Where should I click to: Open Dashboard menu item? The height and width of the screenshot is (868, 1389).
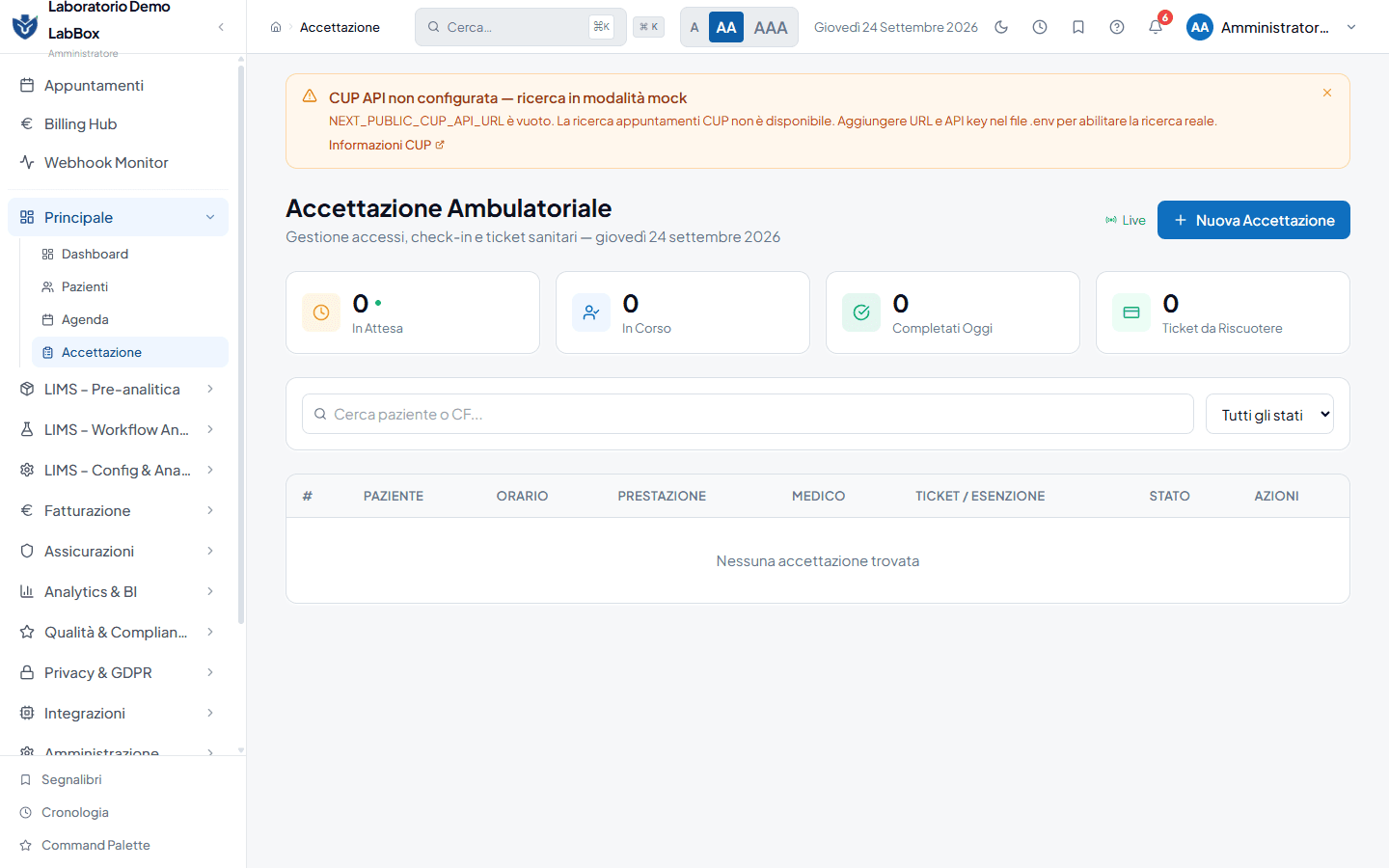click(130, 254)
